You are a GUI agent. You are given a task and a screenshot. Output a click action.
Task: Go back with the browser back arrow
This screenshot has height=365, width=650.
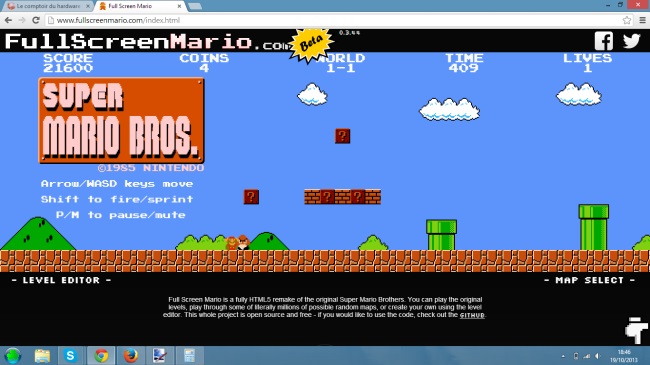point(8,20)
